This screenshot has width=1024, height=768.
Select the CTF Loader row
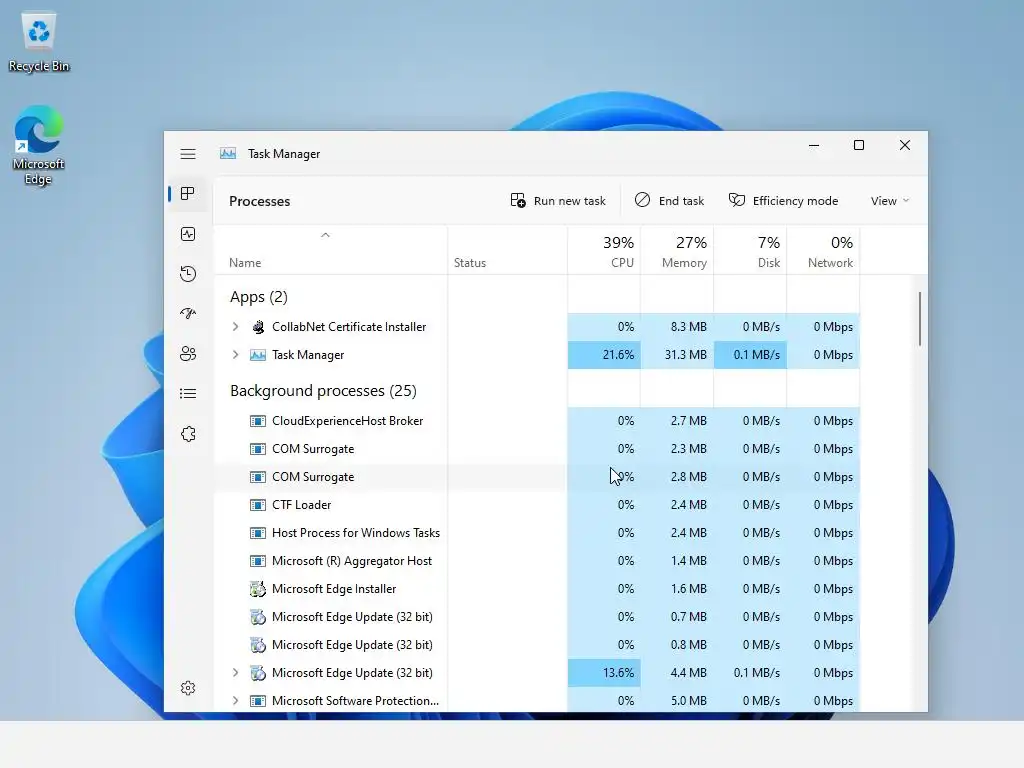pos(537,505)
